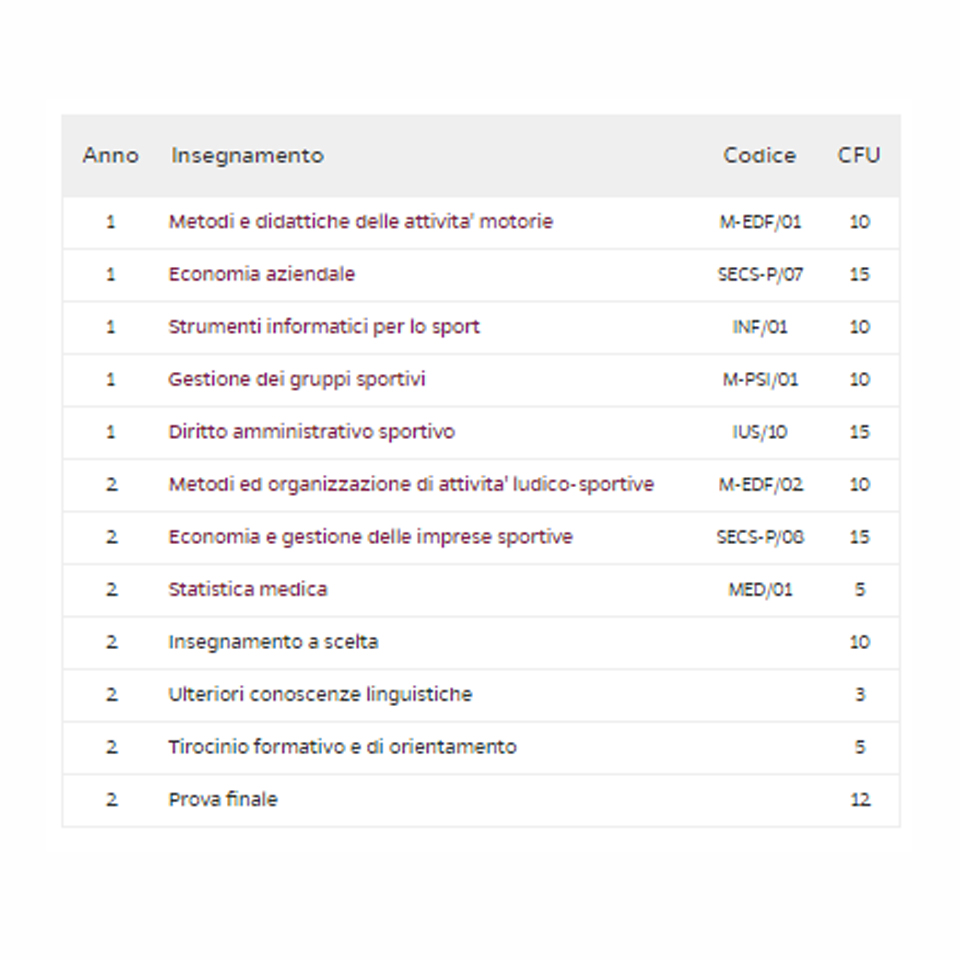Open the Economia aziendale course link
Screen dimensions: 960x960
(261, 274)
